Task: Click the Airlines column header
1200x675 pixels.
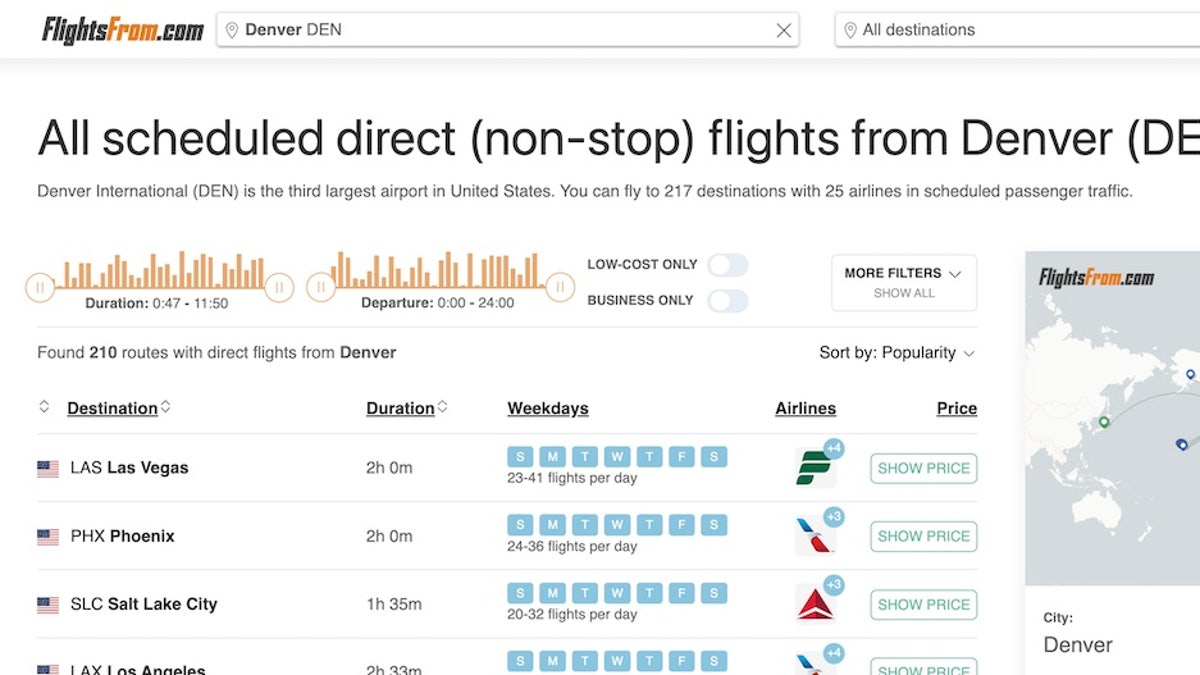Action: (805, 408)
